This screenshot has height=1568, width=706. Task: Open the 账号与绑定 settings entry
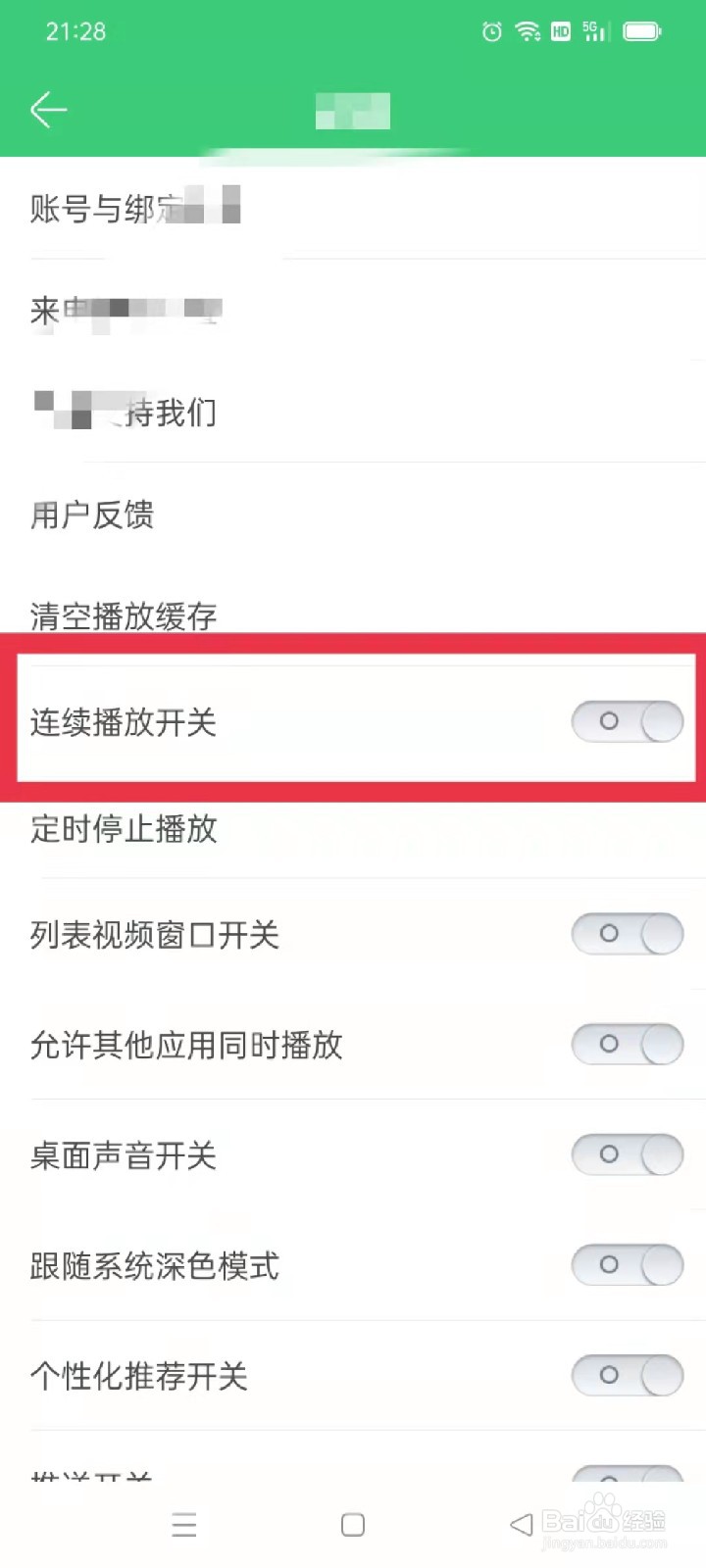coord(353,208)
